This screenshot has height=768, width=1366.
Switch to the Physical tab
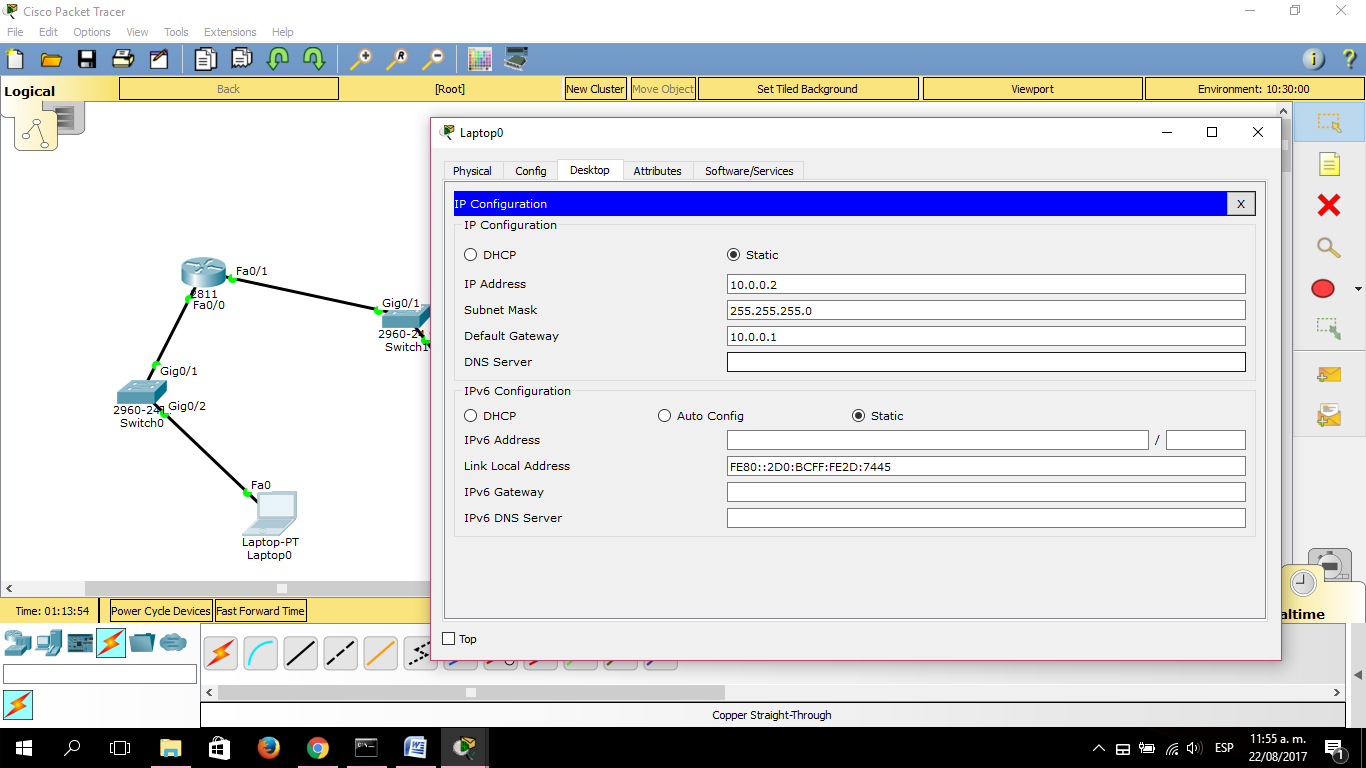472,171
